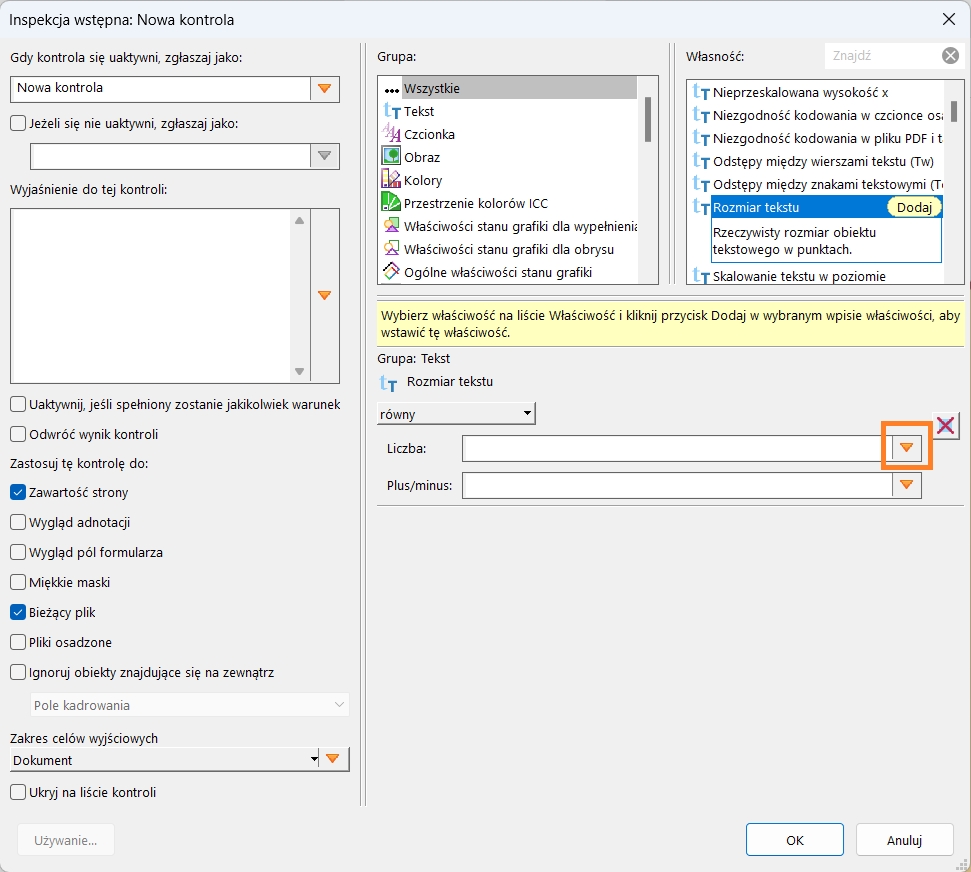Click the icon beside Niezgodność kodowania w pliku PDF
The width and height of the screenshot is (971, 872).
[701, 138]
